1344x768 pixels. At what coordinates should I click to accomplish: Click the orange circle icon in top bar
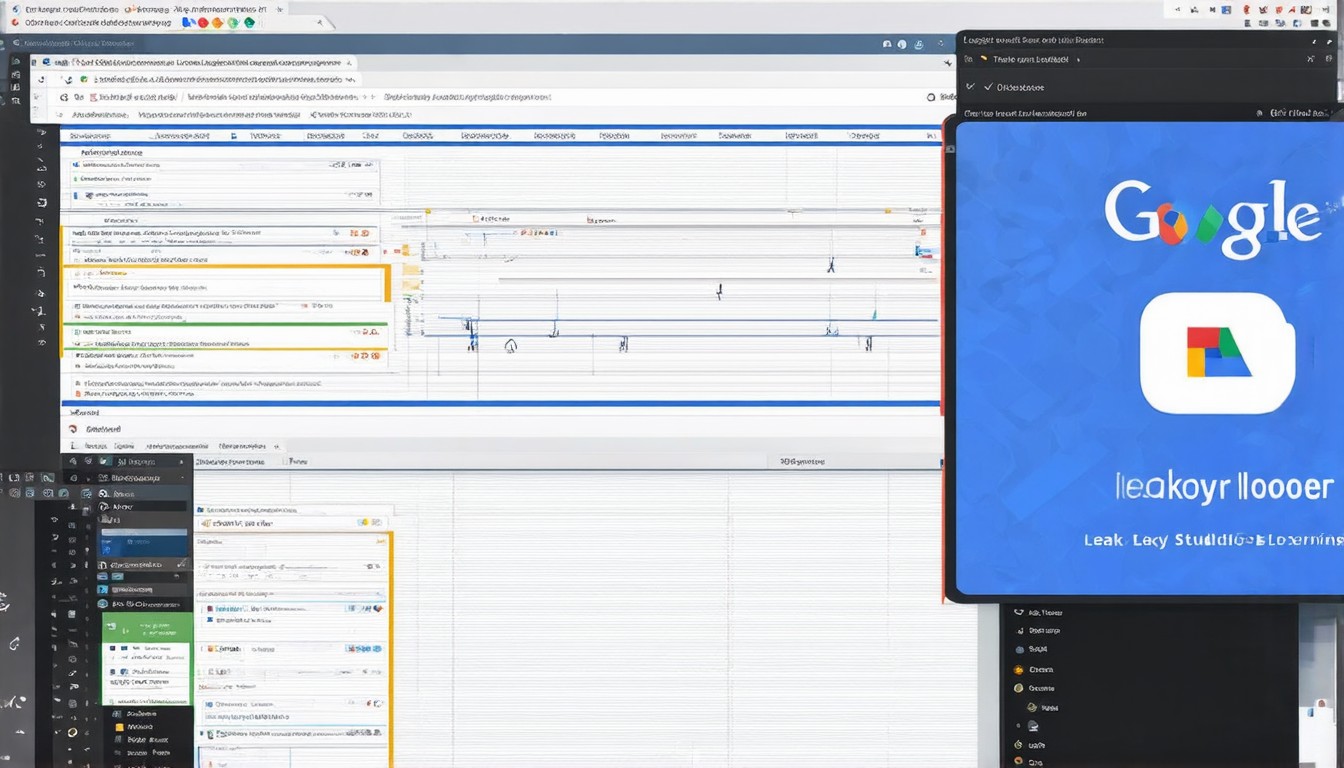click(217, 22)
